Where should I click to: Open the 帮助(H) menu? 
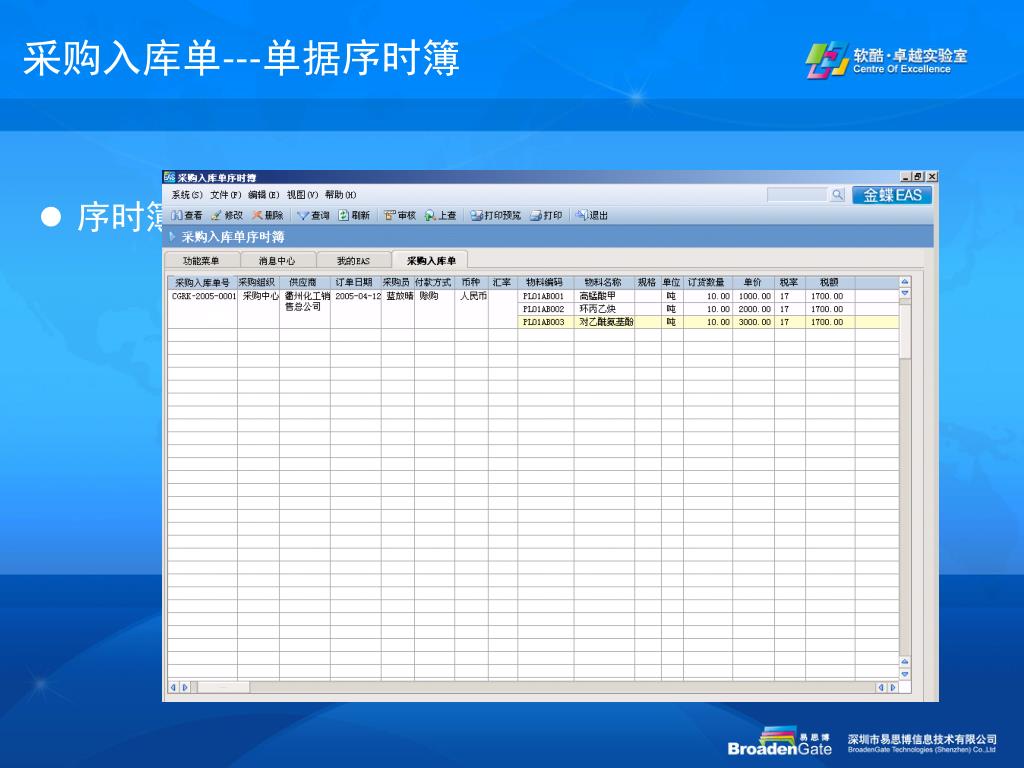340,195
